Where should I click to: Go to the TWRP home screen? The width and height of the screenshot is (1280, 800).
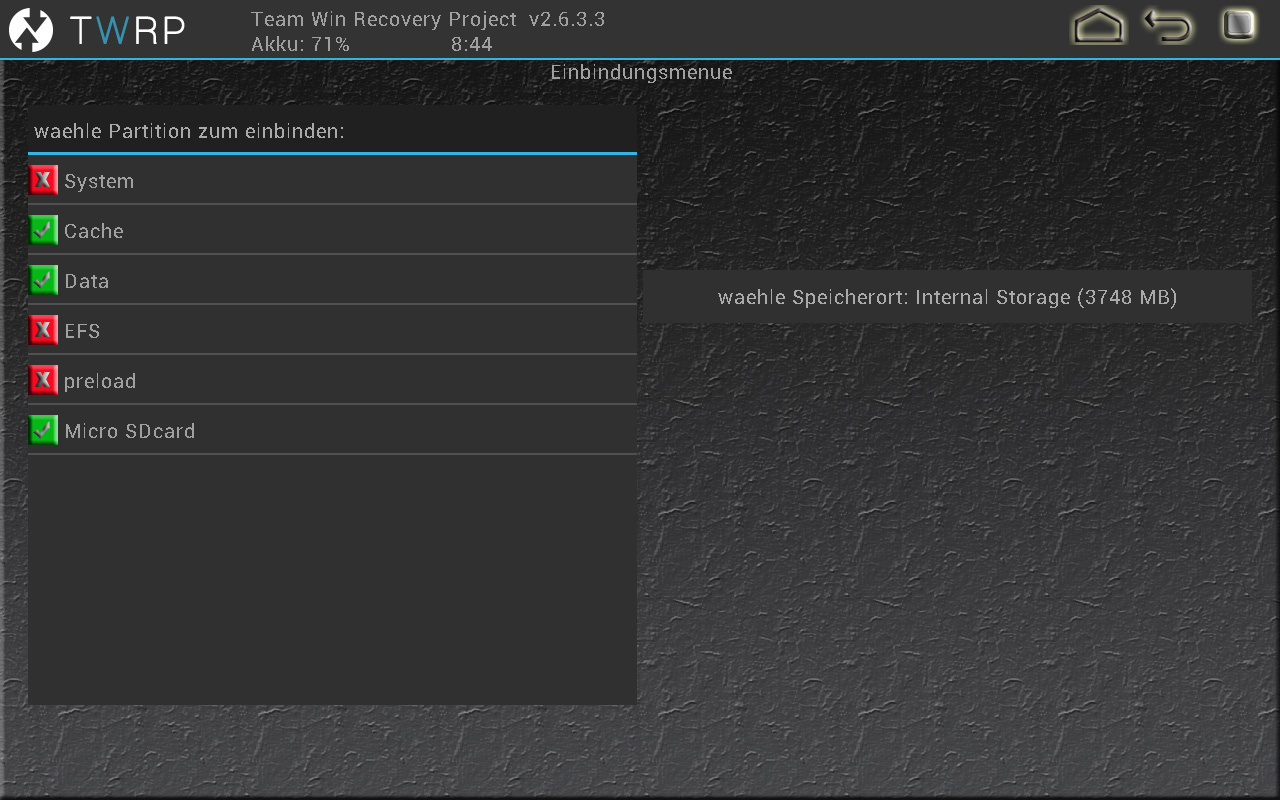click(1098, 26)
